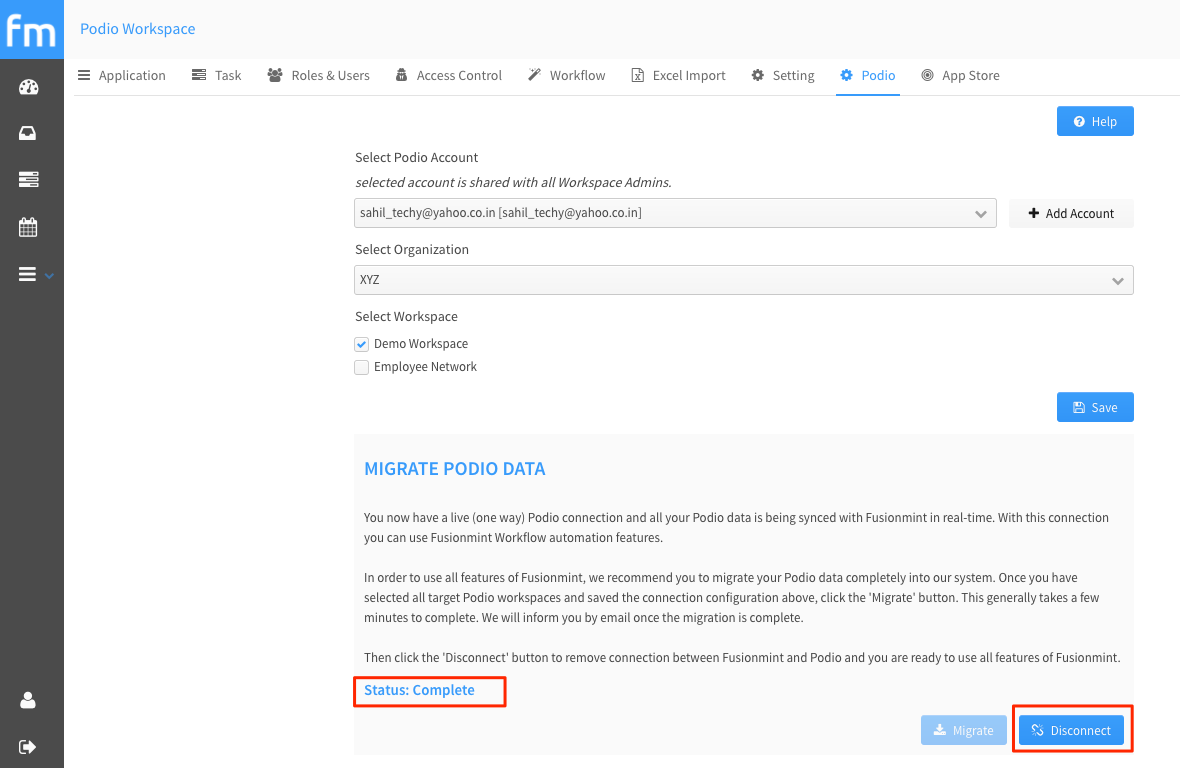The image size is (1180, 768).
Task: Open the Podio Workspace title link
Action: pyautogui.click(x=138, y=29)
